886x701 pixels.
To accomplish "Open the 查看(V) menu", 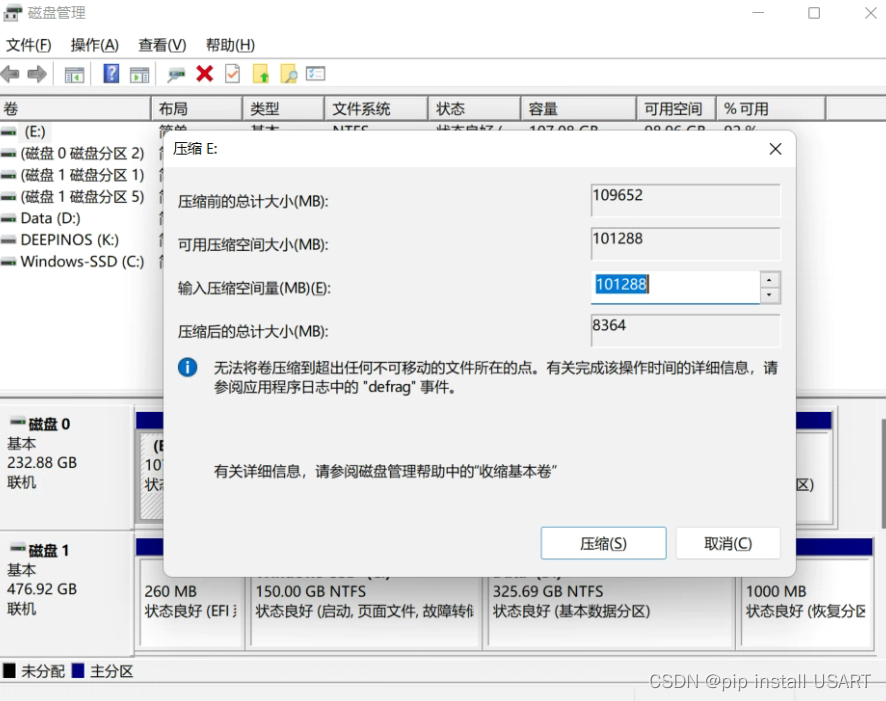I will click(160, 45).
